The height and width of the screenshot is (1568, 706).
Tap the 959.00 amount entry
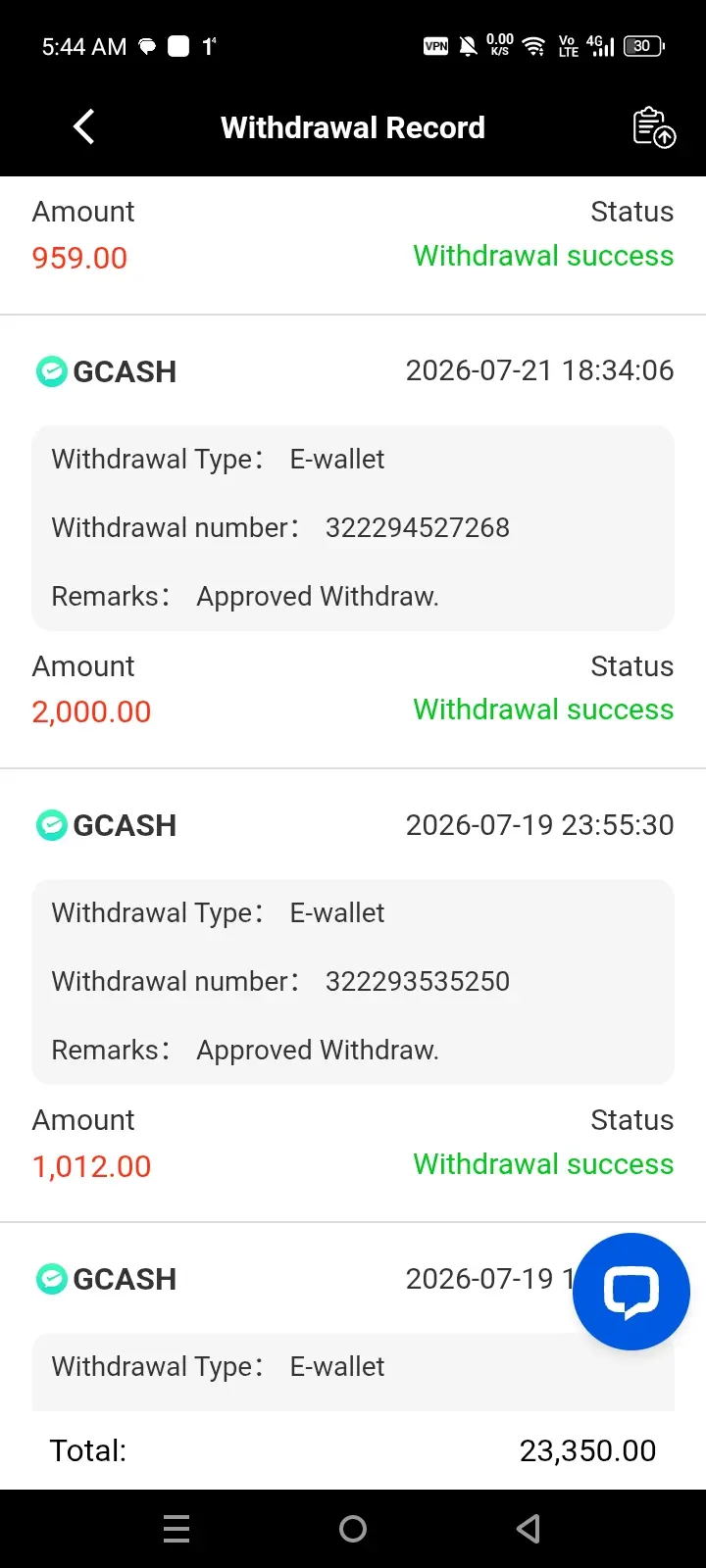click(79, 258)
